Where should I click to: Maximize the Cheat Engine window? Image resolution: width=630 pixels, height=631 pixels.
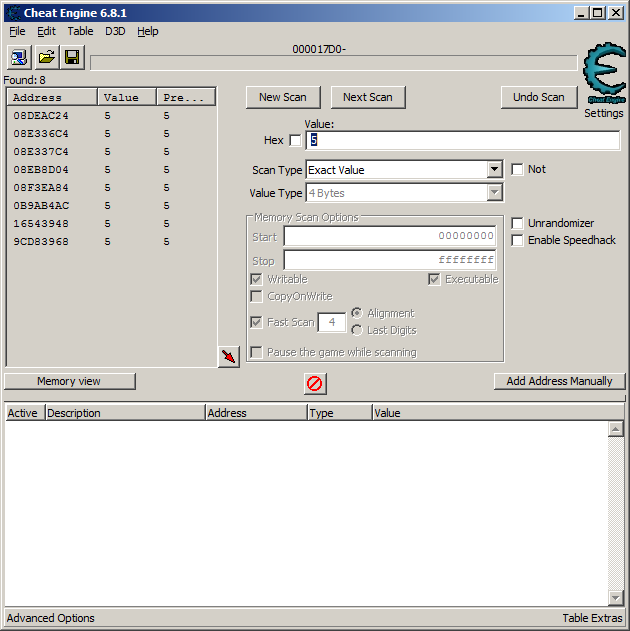pos(598,13)
